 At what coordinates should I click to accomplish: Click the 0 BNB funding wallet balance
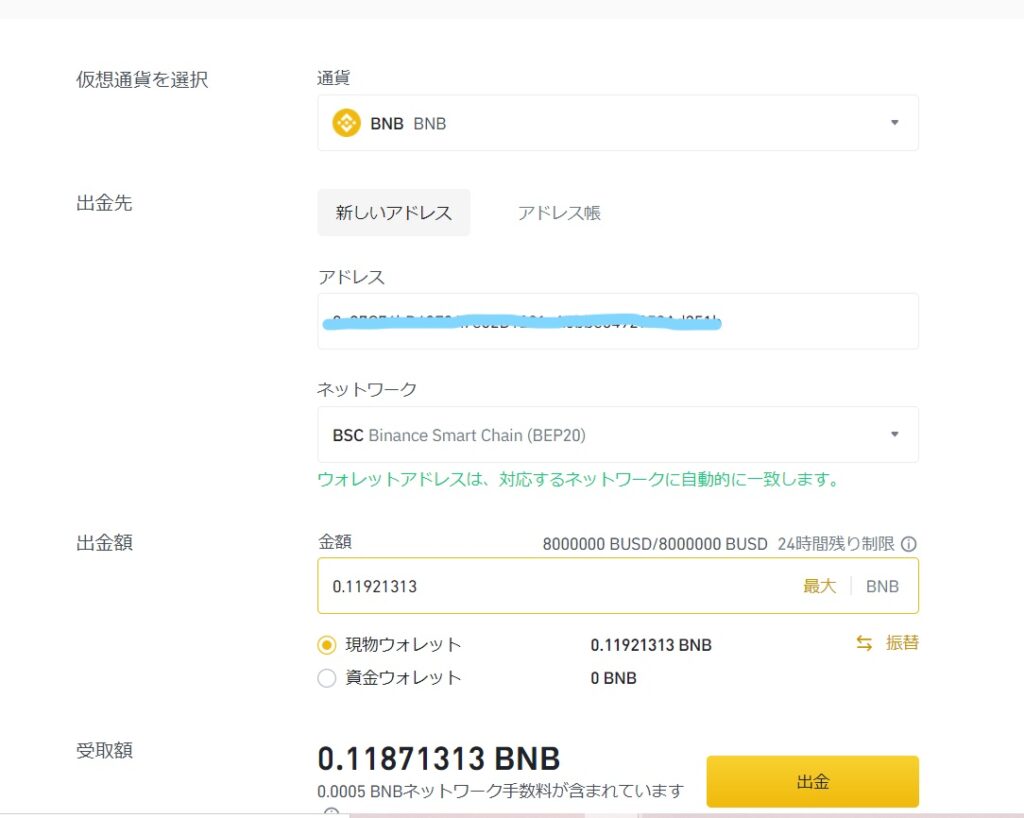click(613, 678)
